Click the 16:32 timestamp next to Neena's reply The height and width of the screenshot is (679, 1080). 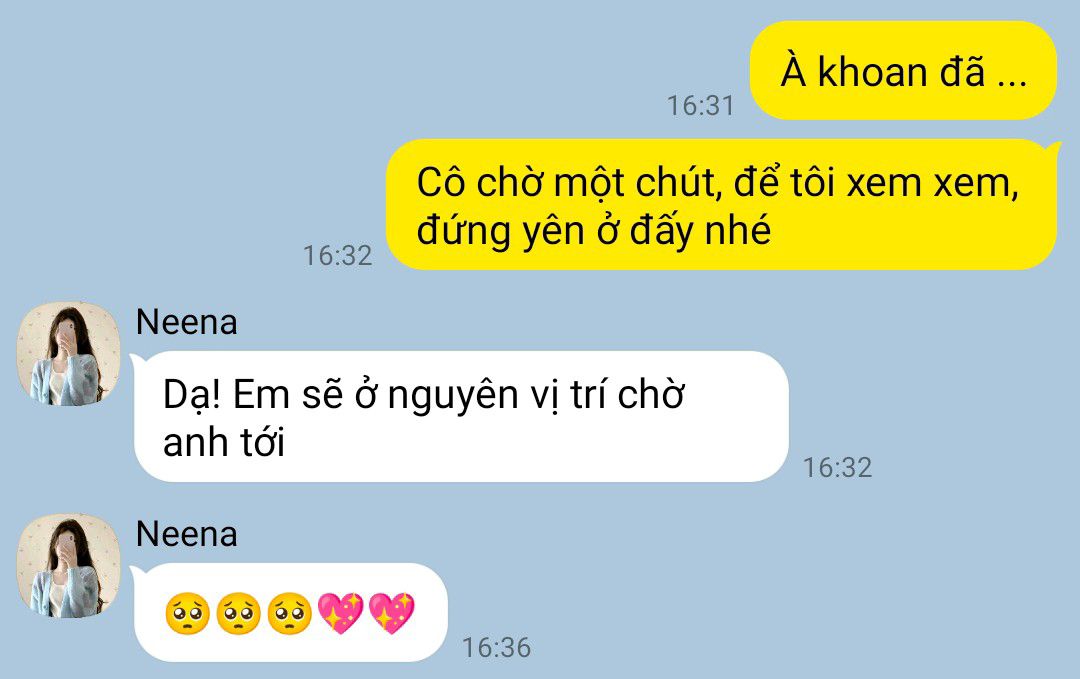click(838, 468)
